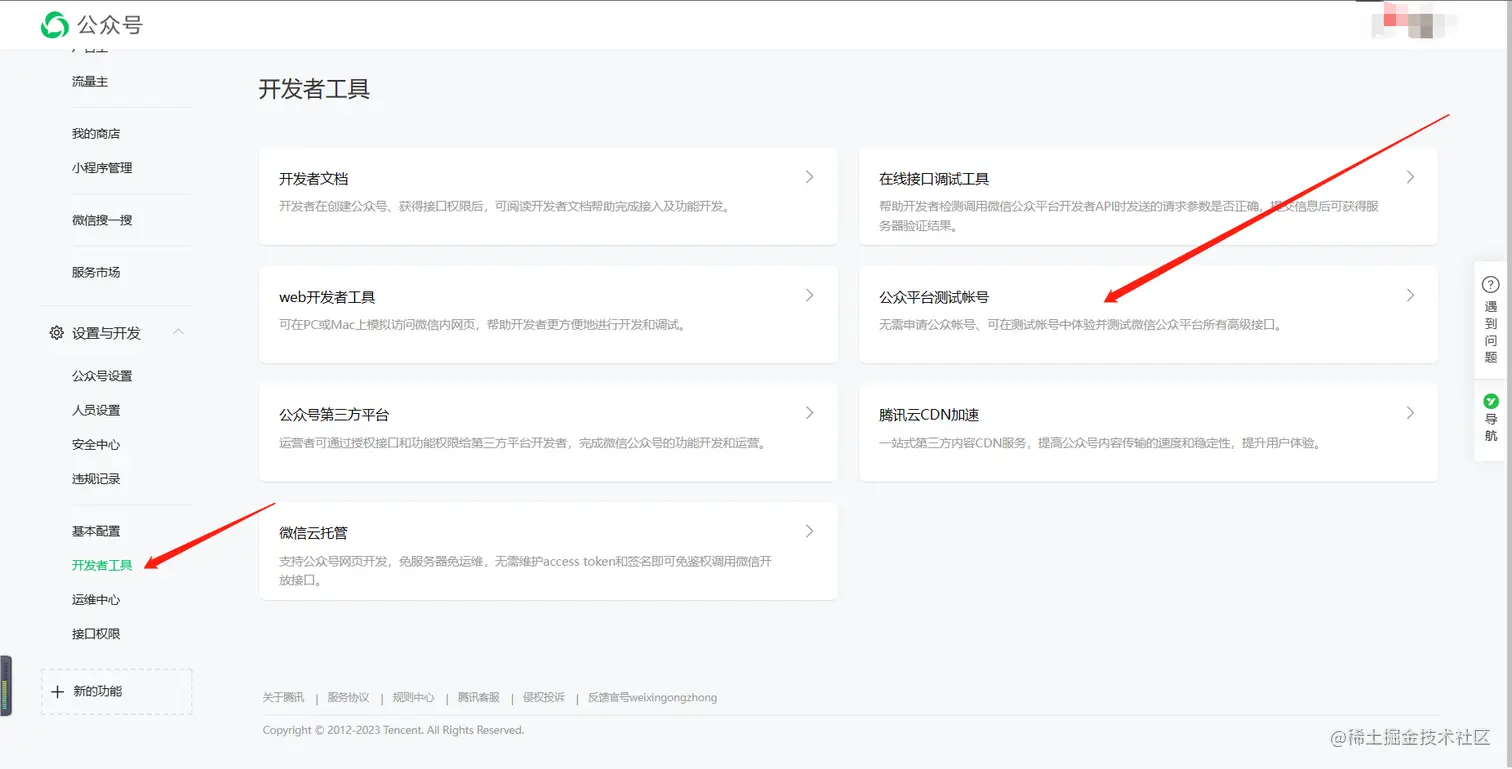This screenshot has height=769, width=1512.
Task: Click the green 导航 compass icon
Action: (x=1490, y=401)
